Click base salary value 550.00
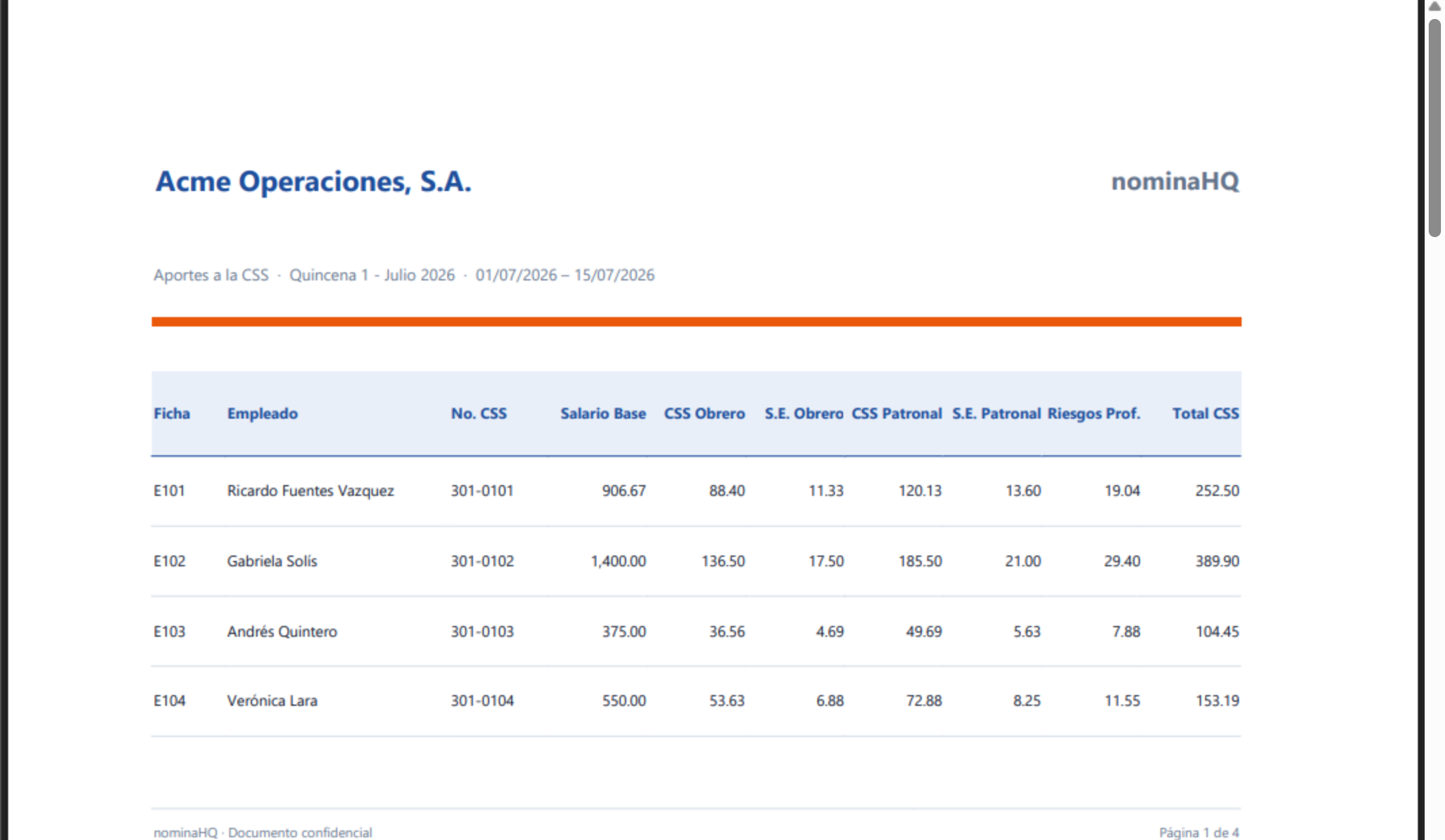 pyautogui.click(x=624, y=700)
